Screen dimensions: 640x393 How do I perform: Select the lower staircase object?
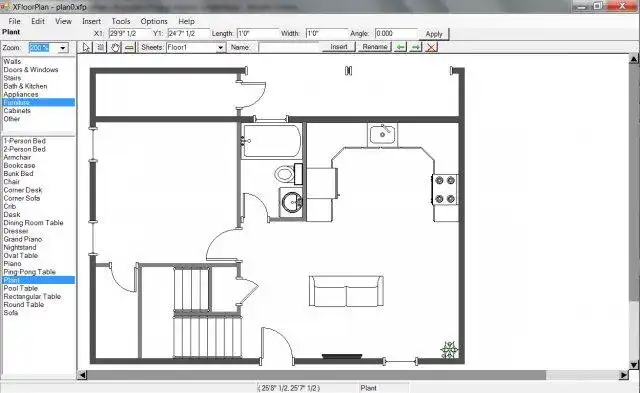point(208,336)
